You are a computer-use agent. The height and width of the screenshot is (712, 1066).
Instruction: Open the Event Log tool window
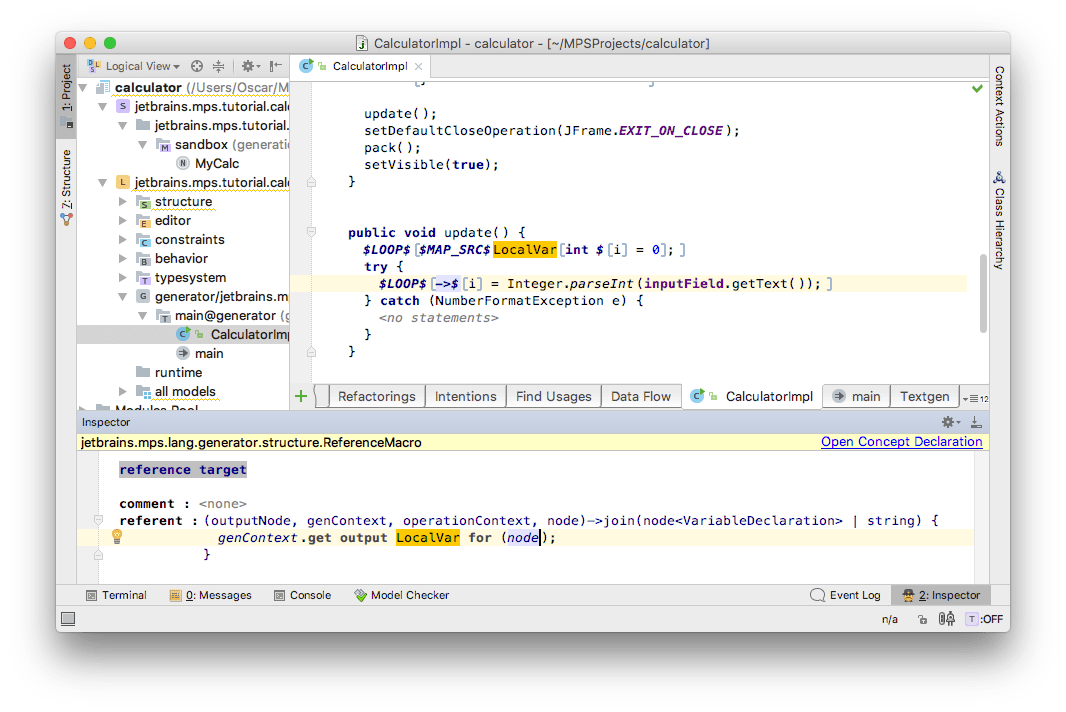[845, 595]
